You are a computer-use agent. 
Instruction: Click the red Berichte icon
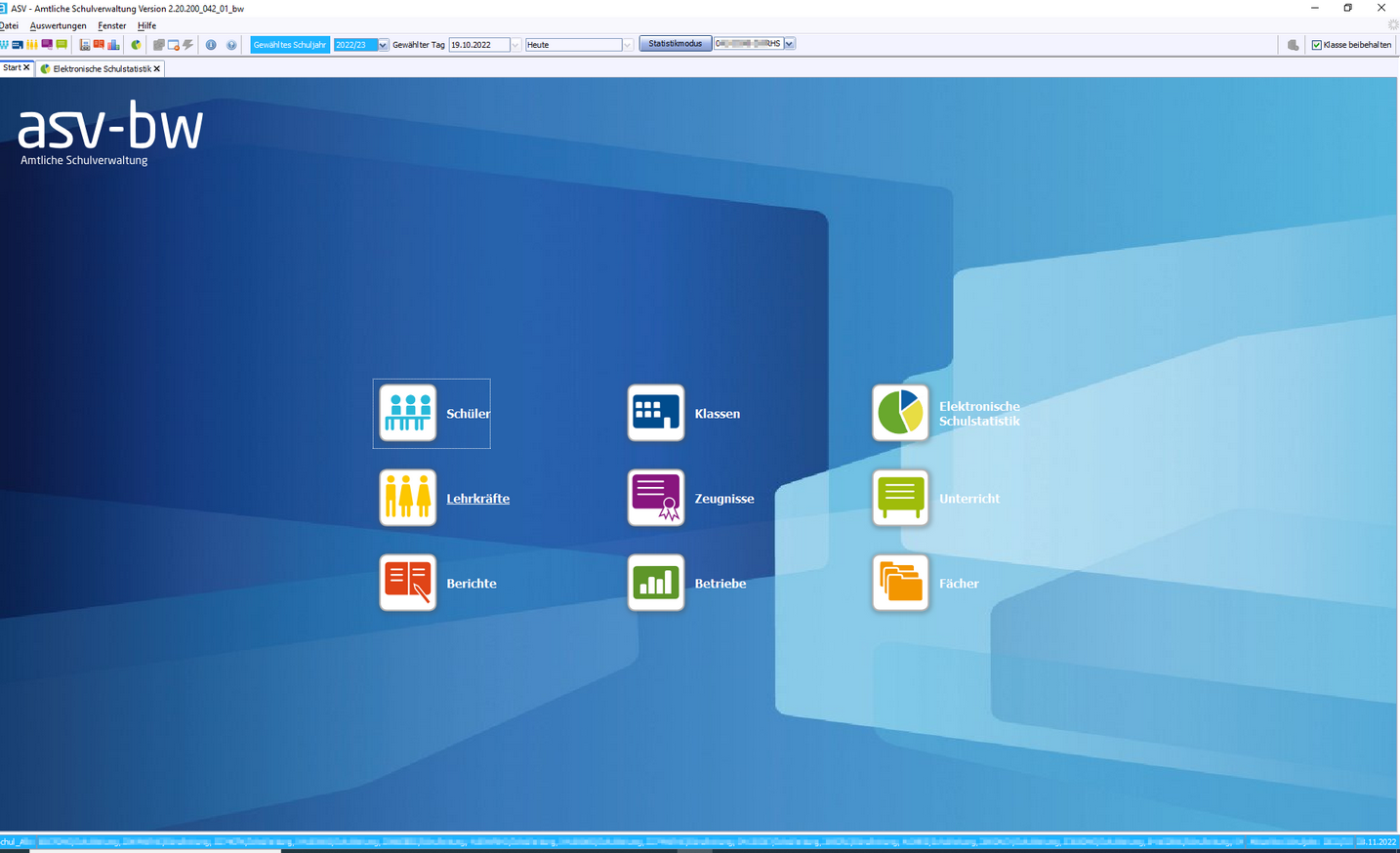point(407,583)
